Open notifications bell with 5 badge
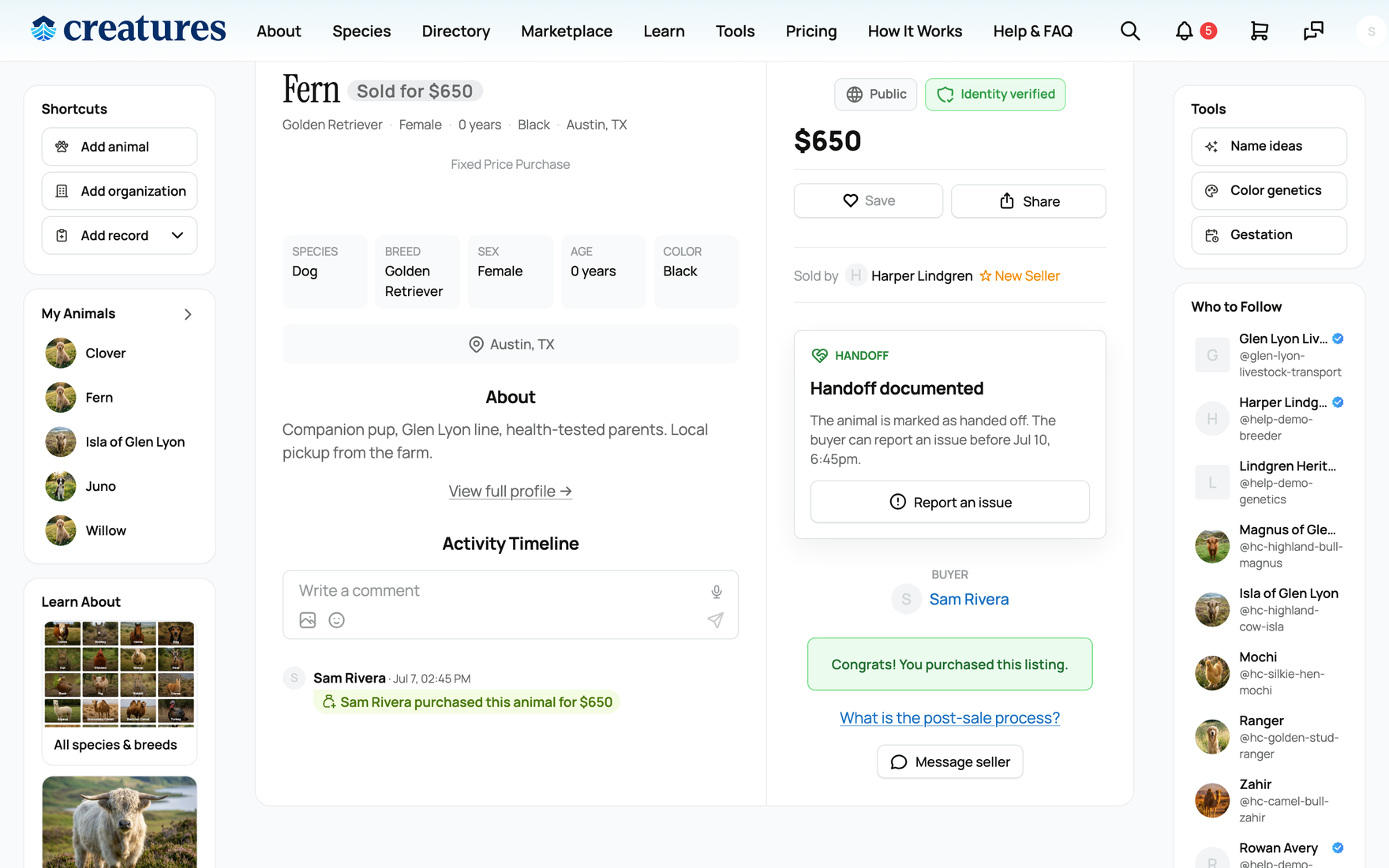The image size is (1389, 868). coord(1195,31)
